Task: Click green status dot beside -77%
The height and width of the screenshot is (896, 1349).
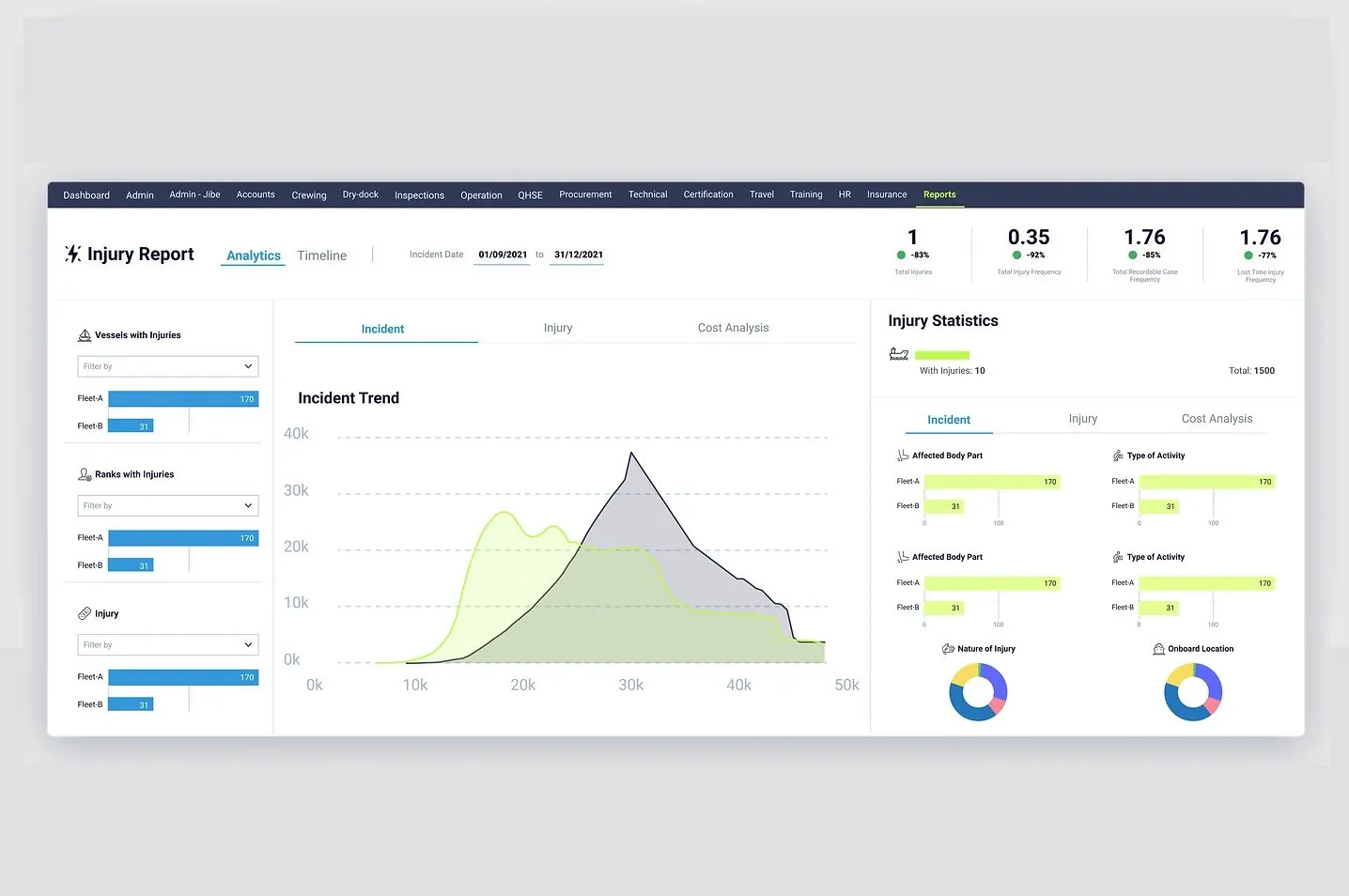Action: click(x=1248, y=255)
